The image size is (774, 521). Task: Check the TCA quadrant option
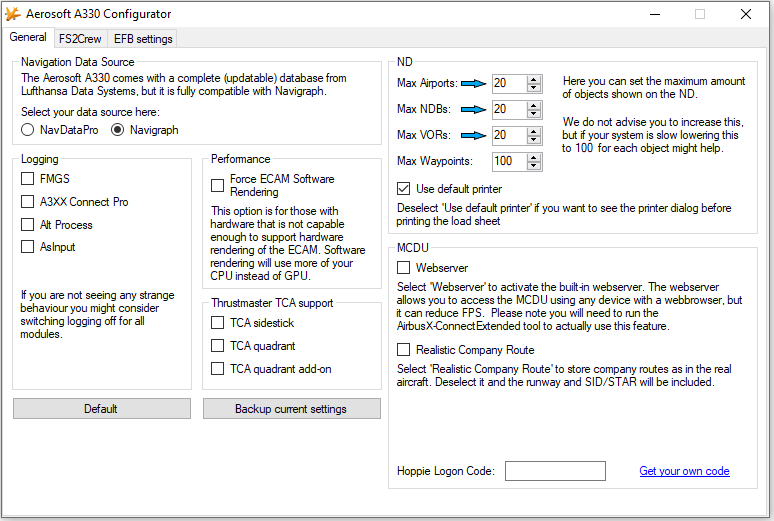point(217,346)
